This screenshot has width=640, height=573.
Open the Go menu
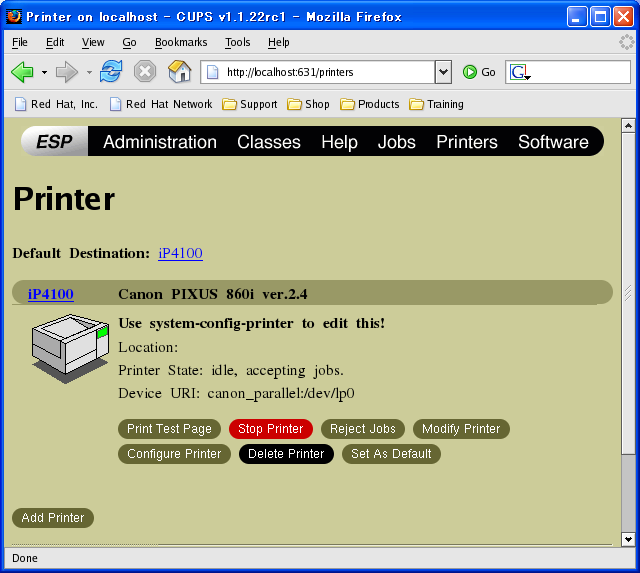(x=129, y=42)
